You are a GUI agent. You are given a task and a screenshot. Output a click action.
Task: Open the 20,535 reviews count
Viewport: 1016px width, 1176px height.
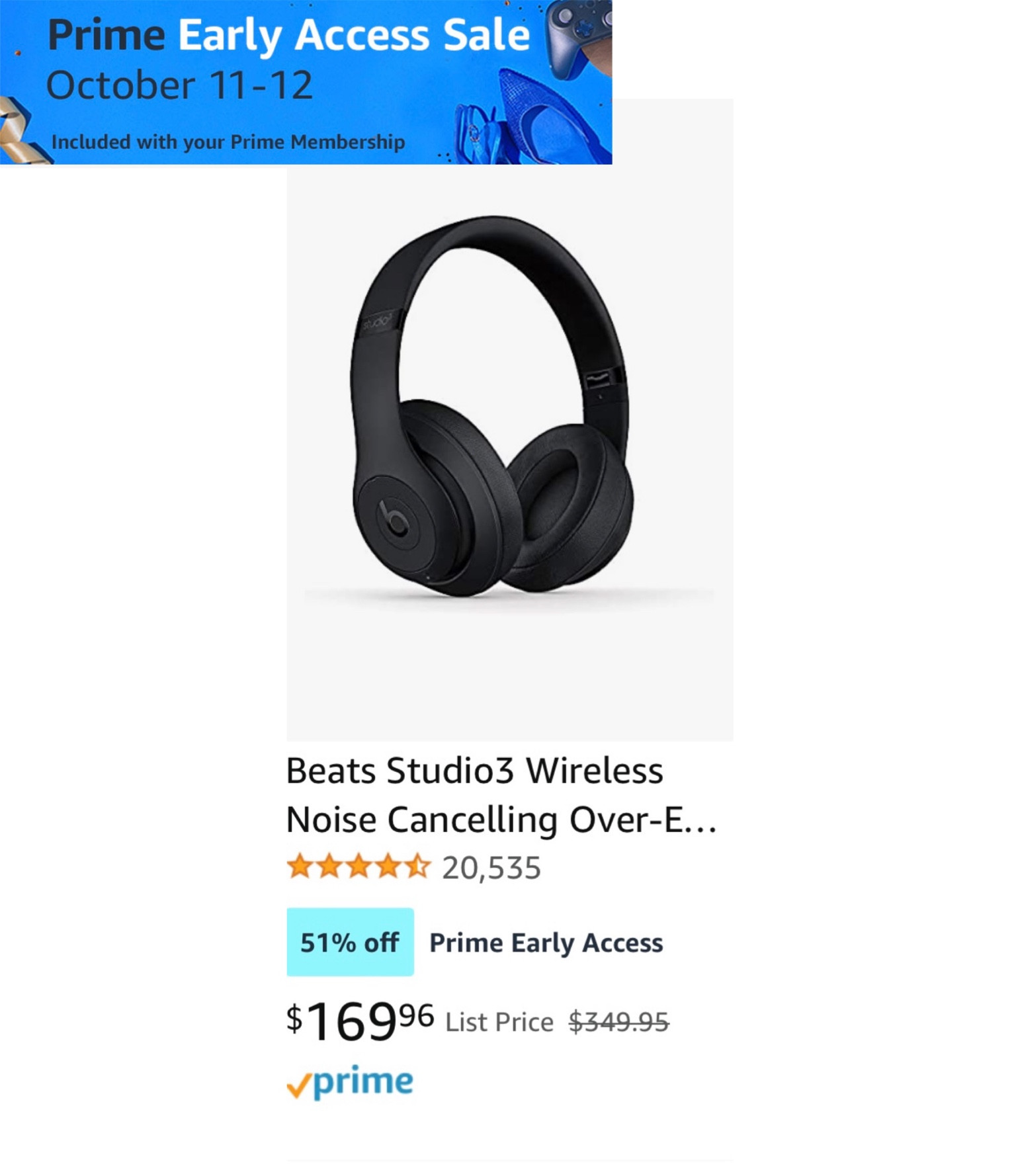click(x=491, y=868)
